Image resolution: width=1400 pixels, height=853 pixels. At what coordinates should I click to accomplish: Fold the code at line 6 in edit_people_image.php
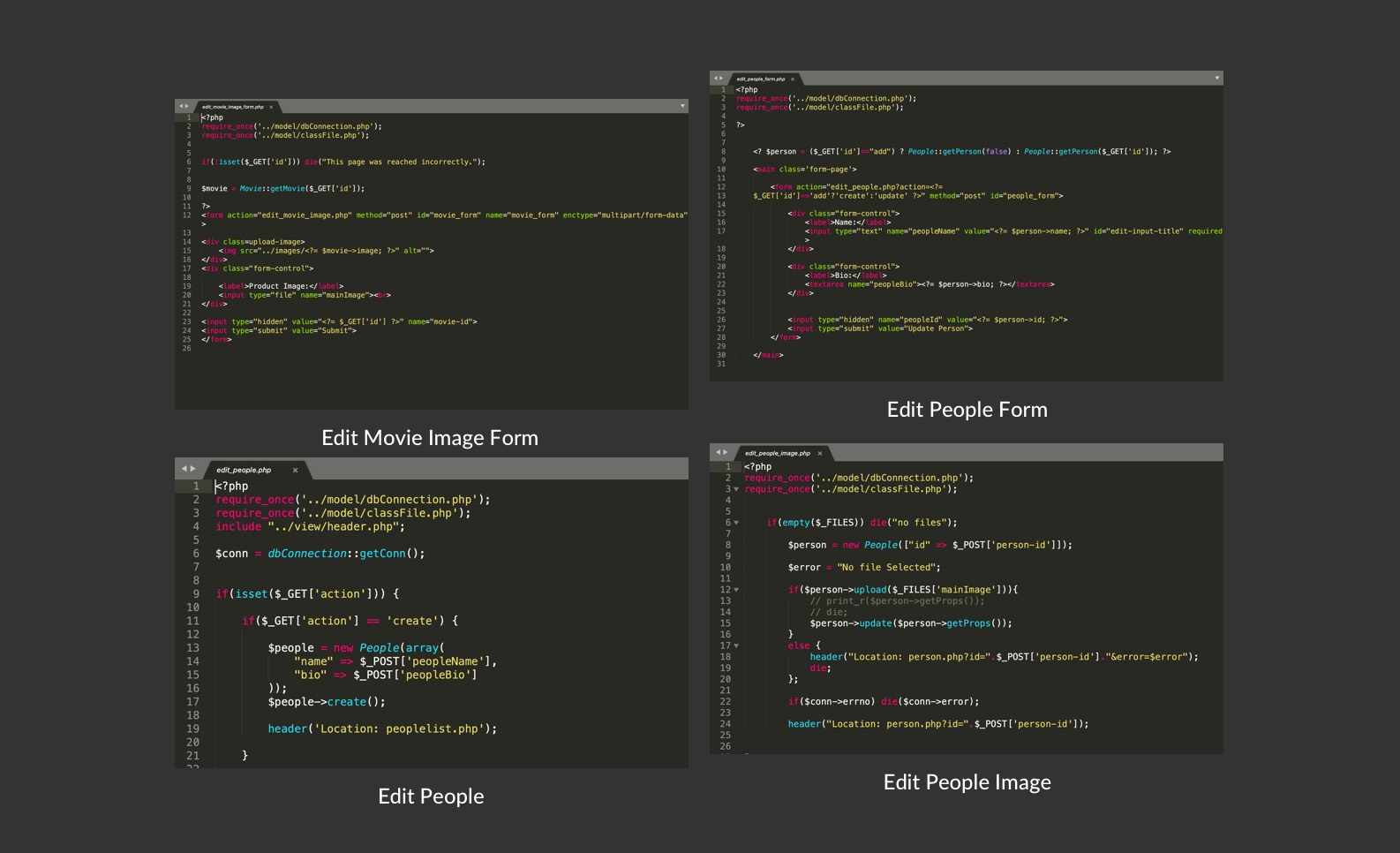(736, 523)
